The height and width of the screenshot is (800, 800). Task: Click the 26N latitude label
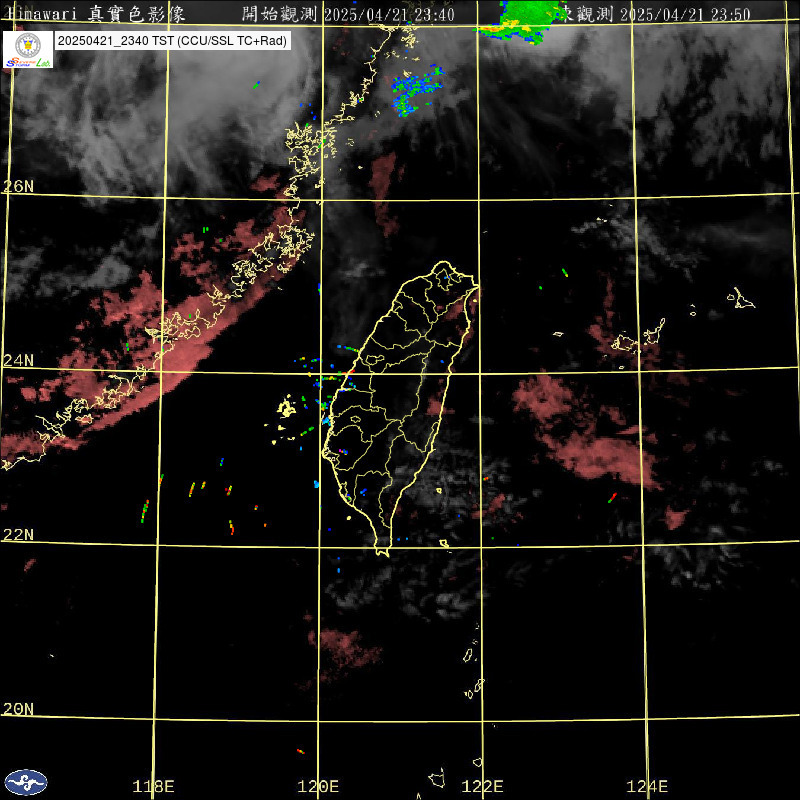click(18, 186)
